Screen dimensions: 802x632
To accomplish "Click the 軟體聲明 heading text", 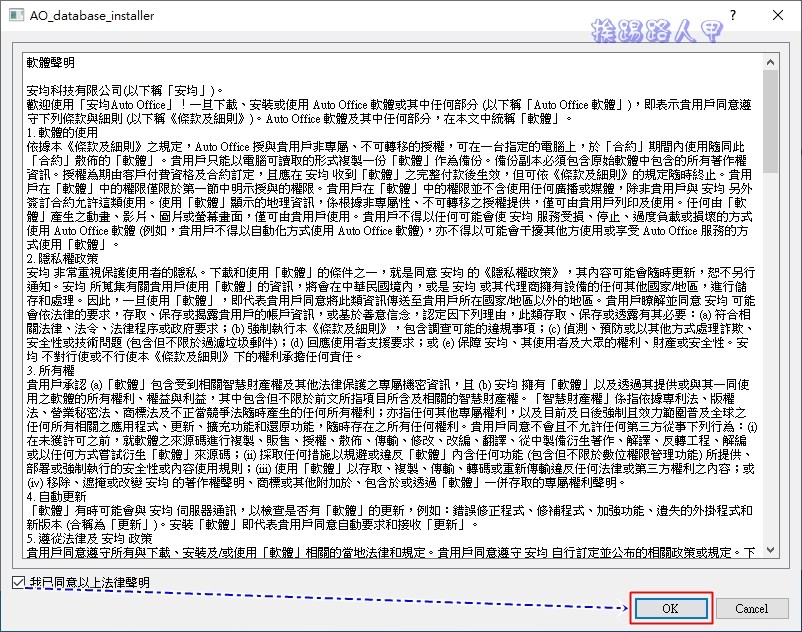I will [x=51, y=63].
